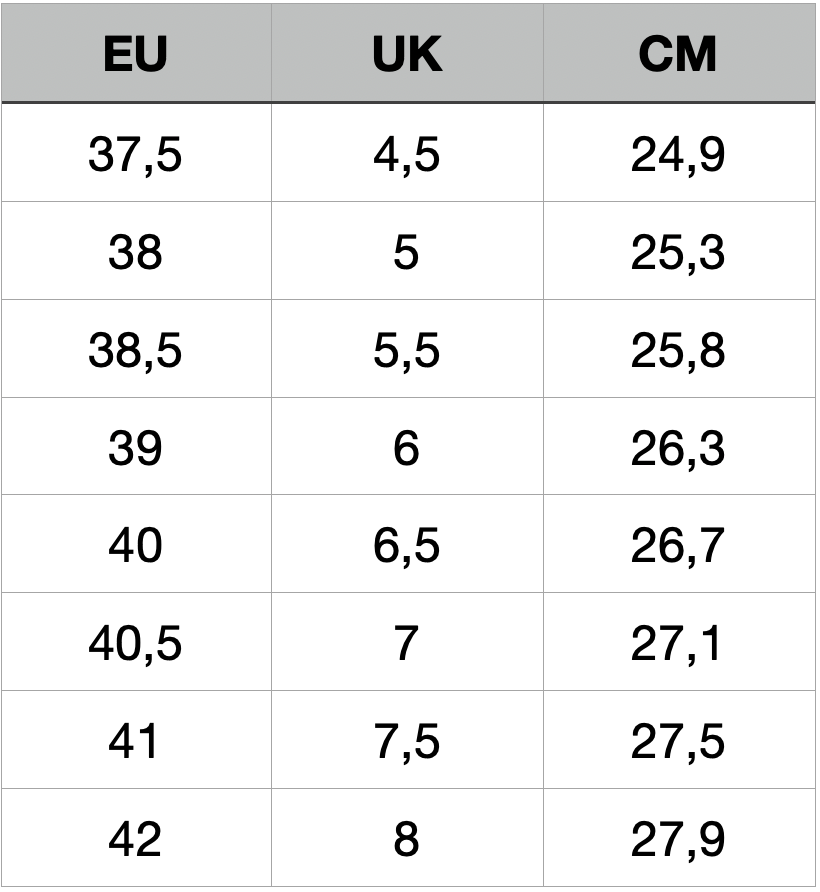820x892 pixels.
Task: Click the EU column header
Action: pos(135,54)
